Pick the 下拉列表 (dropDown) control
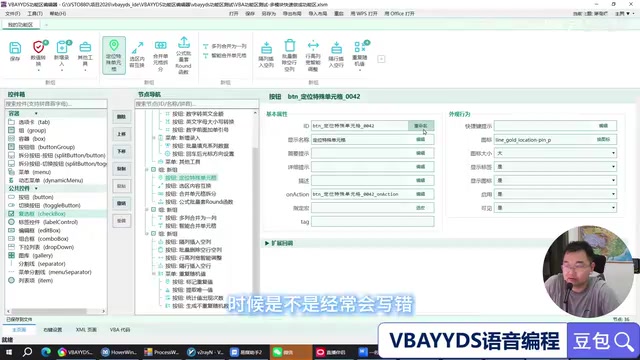Viewport: 640px width, 360px height. 41,247
